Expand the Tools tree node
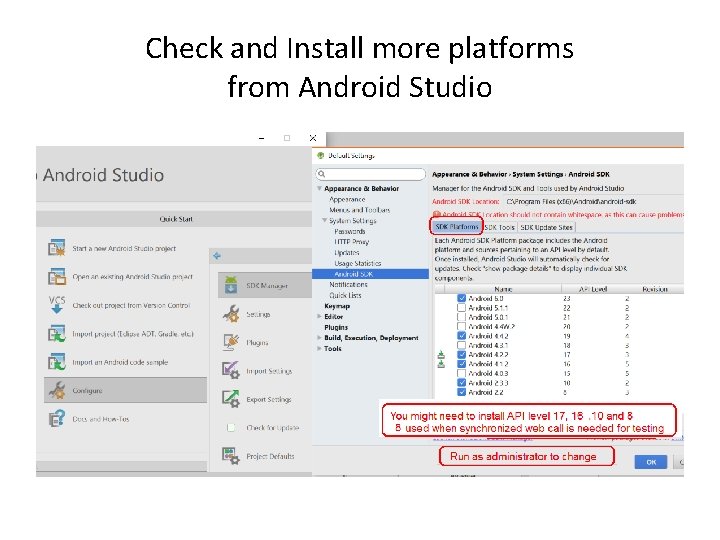 319,349
